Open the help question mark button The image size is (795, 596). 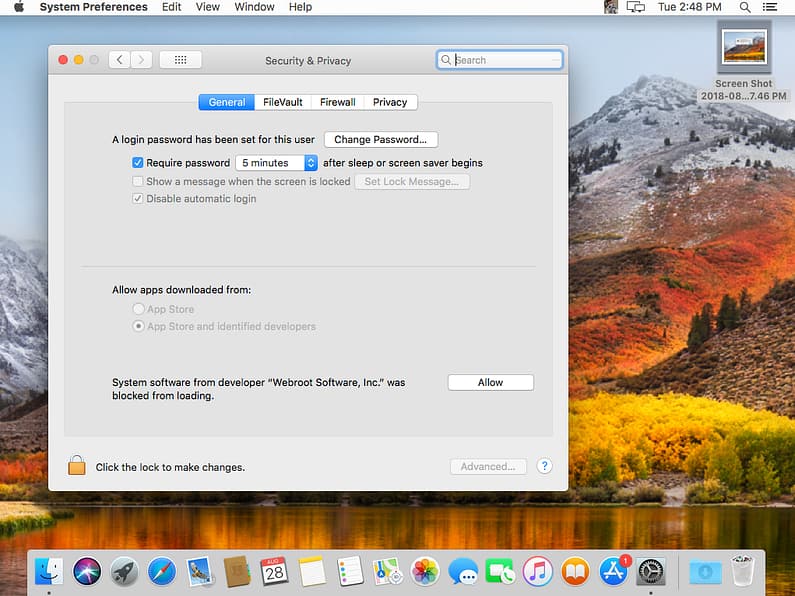click(544, 466)
